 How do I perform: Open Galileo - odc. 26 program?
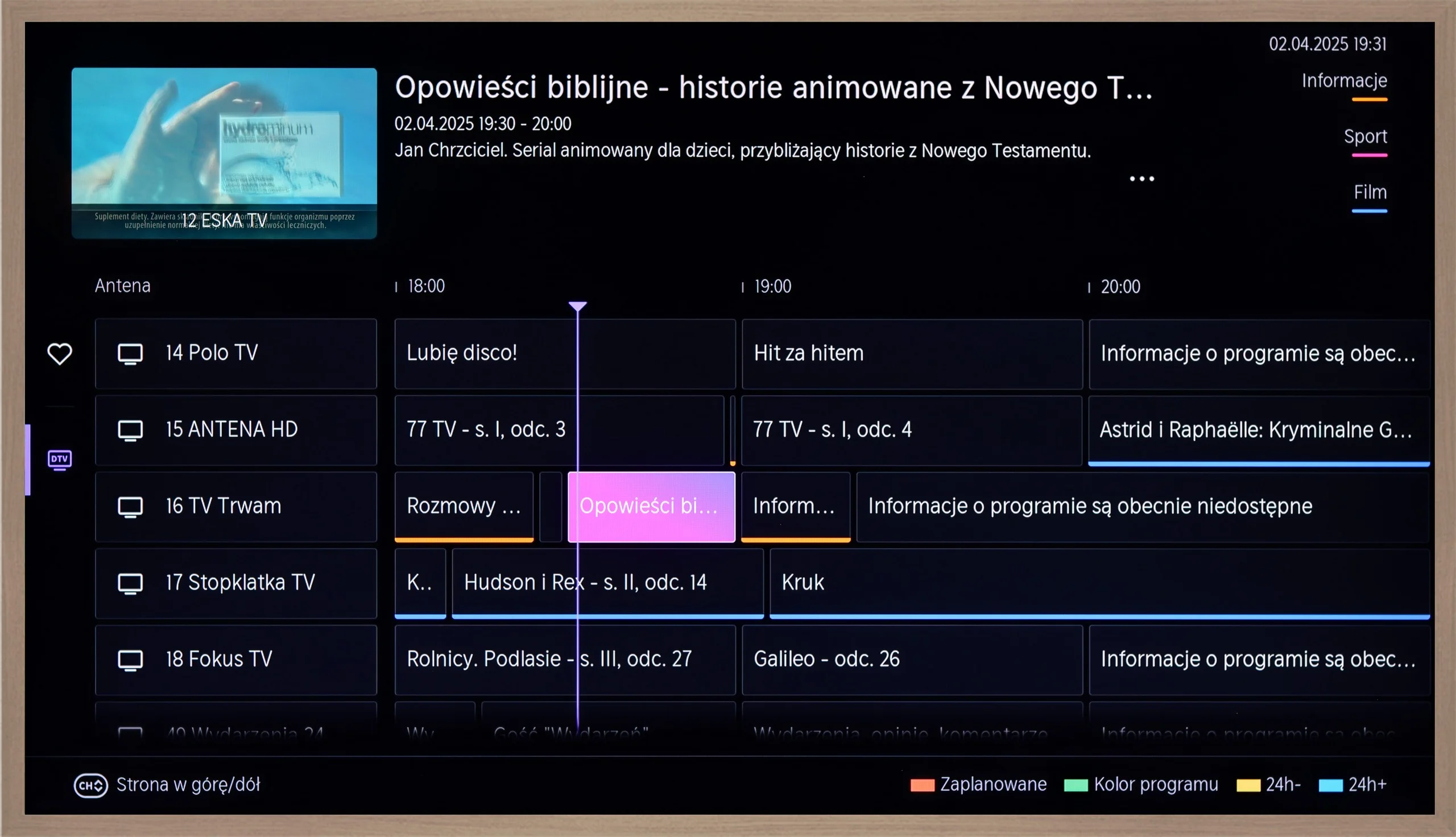coord(912,660)
